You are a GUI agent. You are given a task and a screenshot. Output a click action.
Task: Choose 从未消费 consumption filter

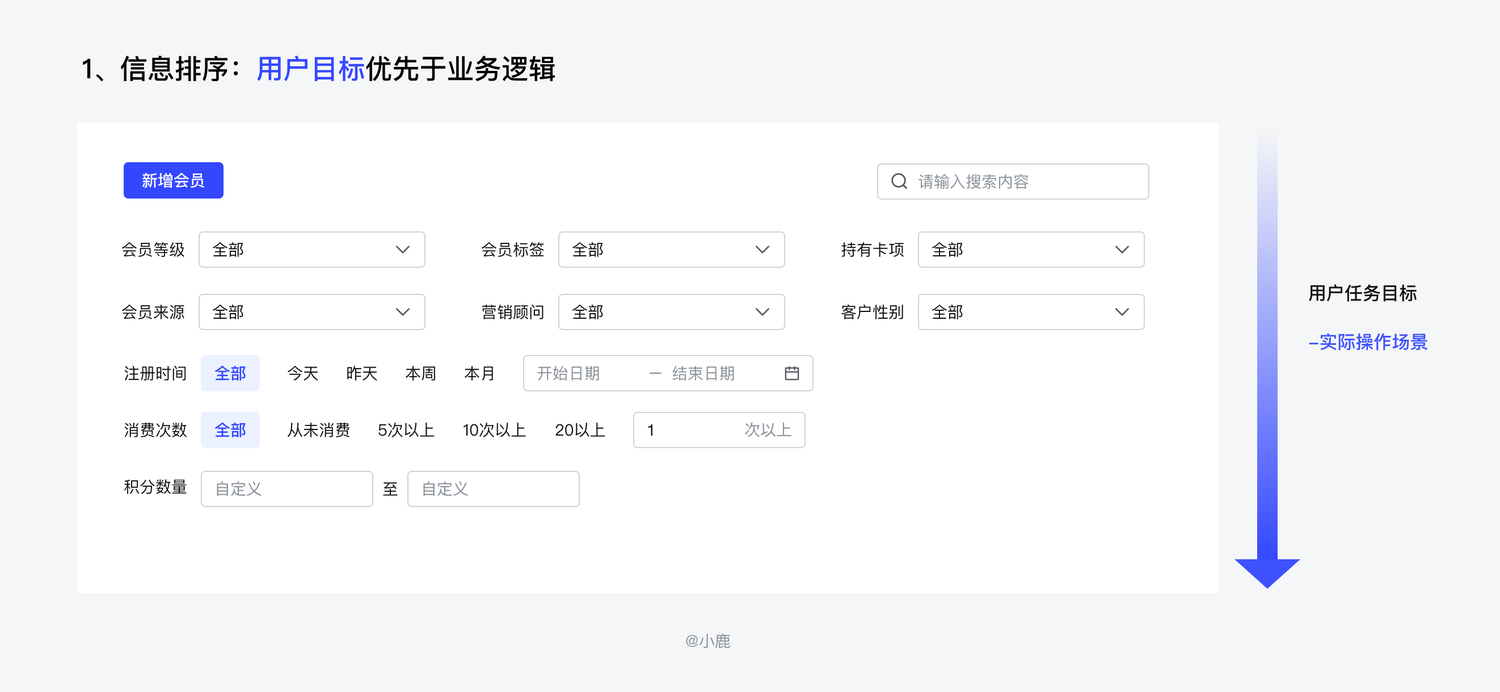[319, 430]
